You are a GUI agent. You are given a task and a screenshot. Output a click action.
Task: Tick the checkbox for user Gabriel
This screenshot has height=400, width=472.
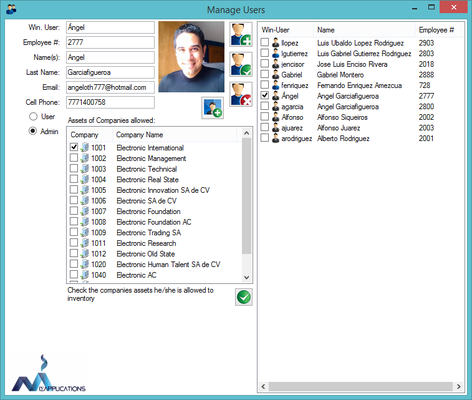(265, 74)
